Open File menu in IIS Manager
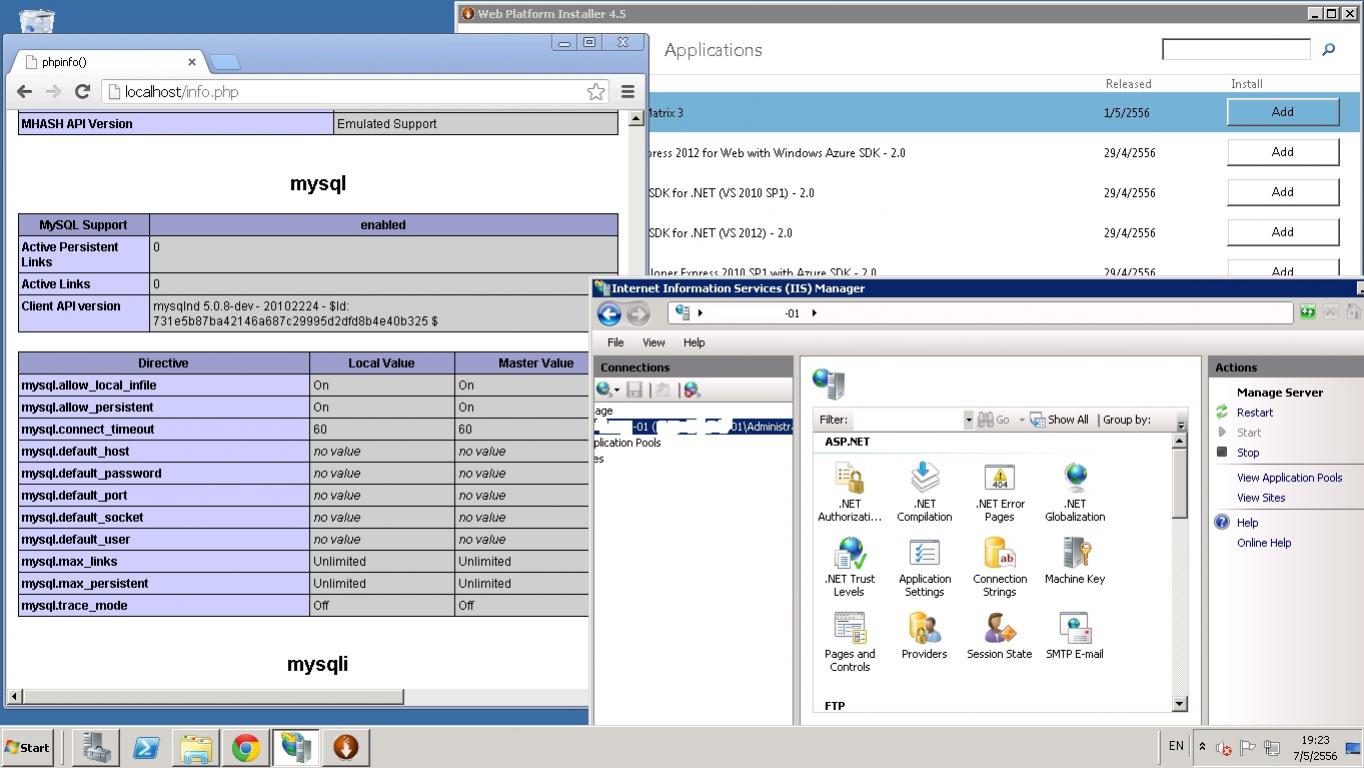The image size is (1364, 768). [x=615, y=342]
